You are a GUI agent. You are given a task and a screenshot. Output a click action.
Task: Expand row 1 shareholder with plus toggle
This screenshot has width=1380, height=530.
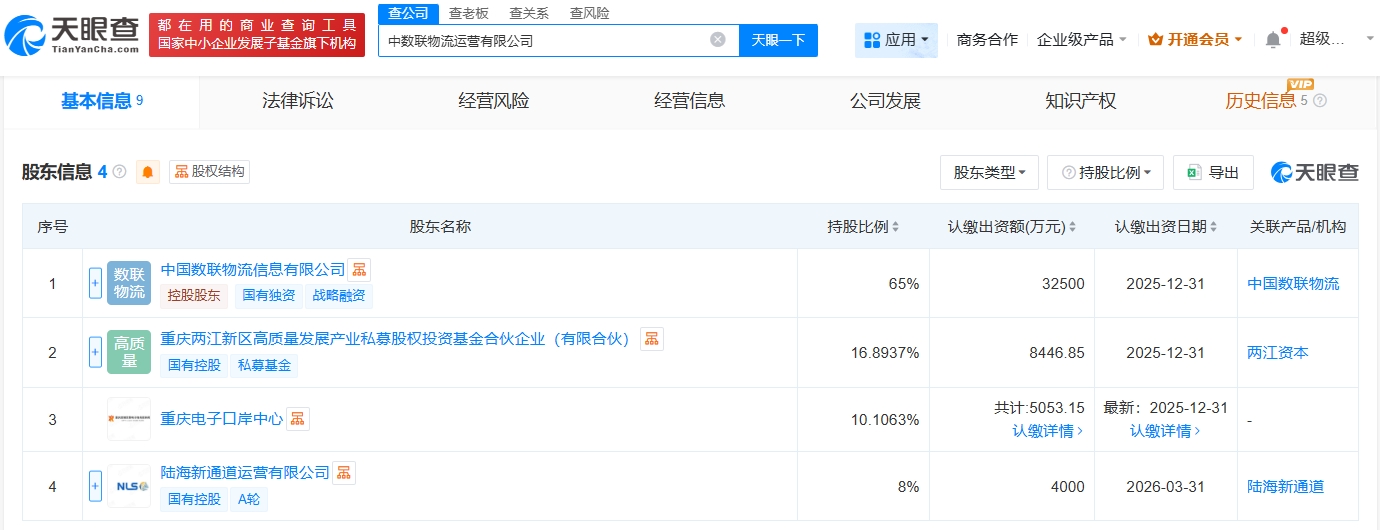click(96, 283)
